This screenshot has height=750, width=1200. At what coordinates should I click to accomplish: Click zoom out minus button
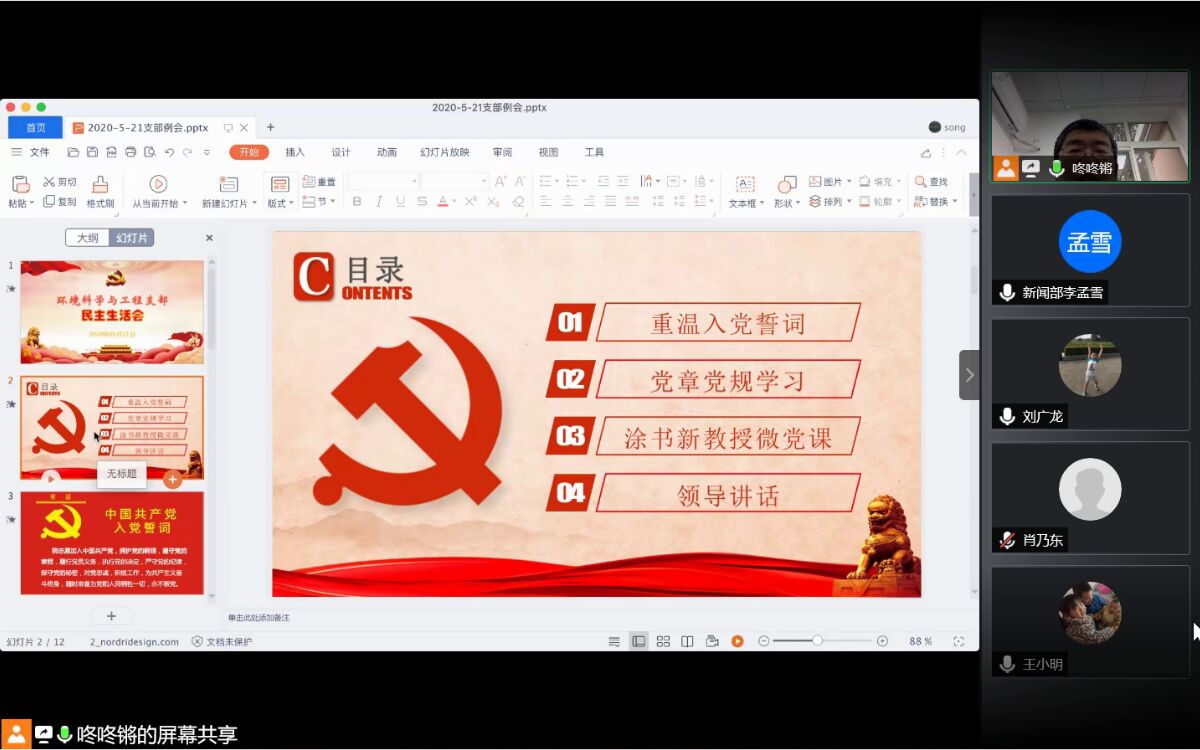pyautogui.click(x=763, y=641)
